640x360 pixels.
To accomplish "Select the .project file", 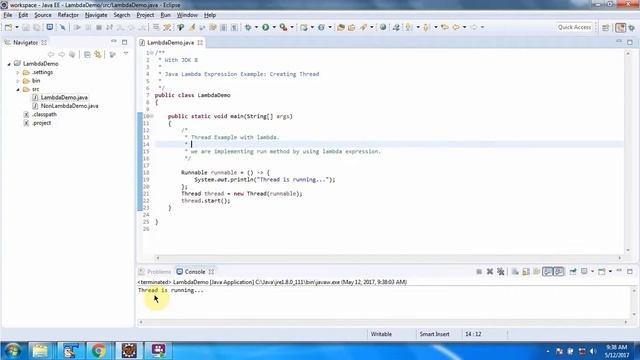I will [x=41, y=123].
